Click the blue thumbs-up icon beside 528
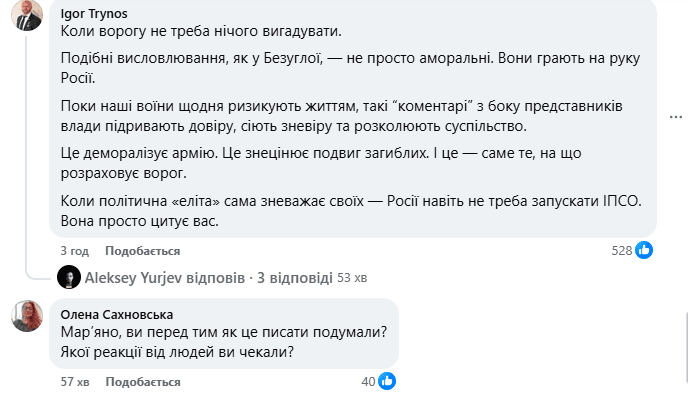 [x=644, y=250]
